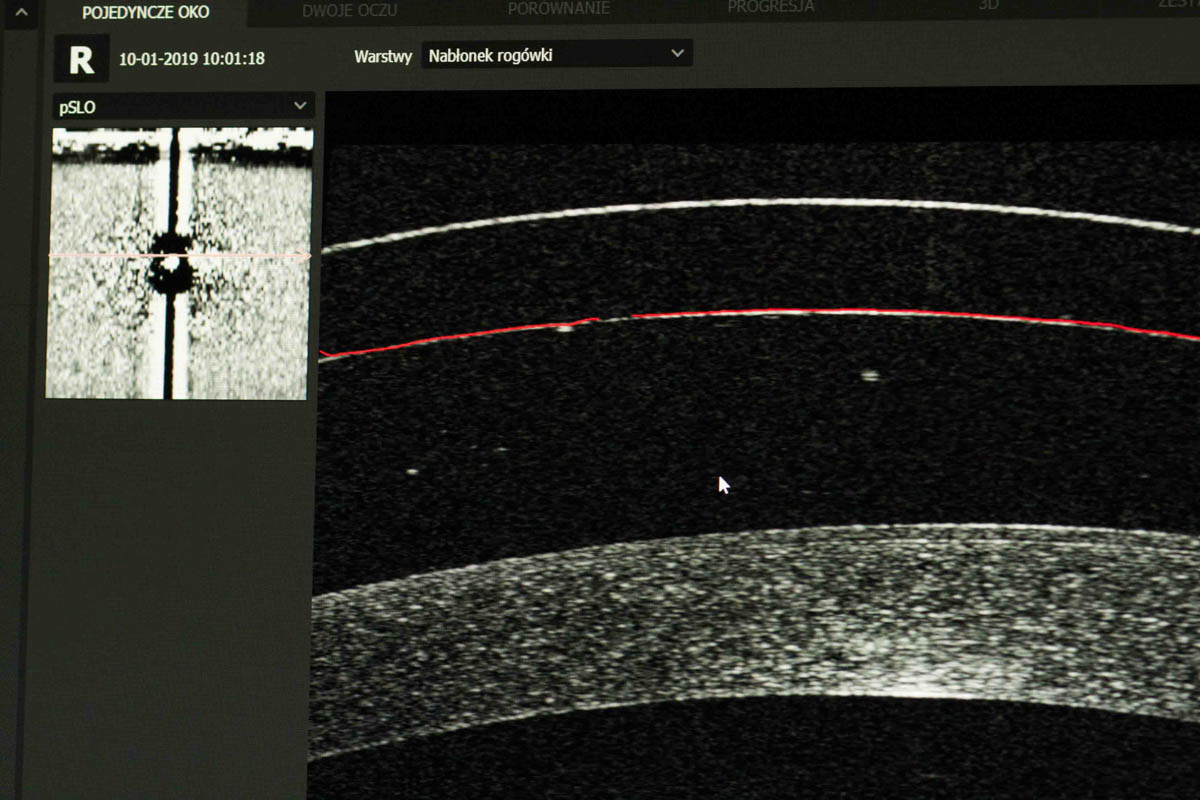Select the PROGRESJA tab
This screenshot has height=800, width=1200.
point(770,7)
